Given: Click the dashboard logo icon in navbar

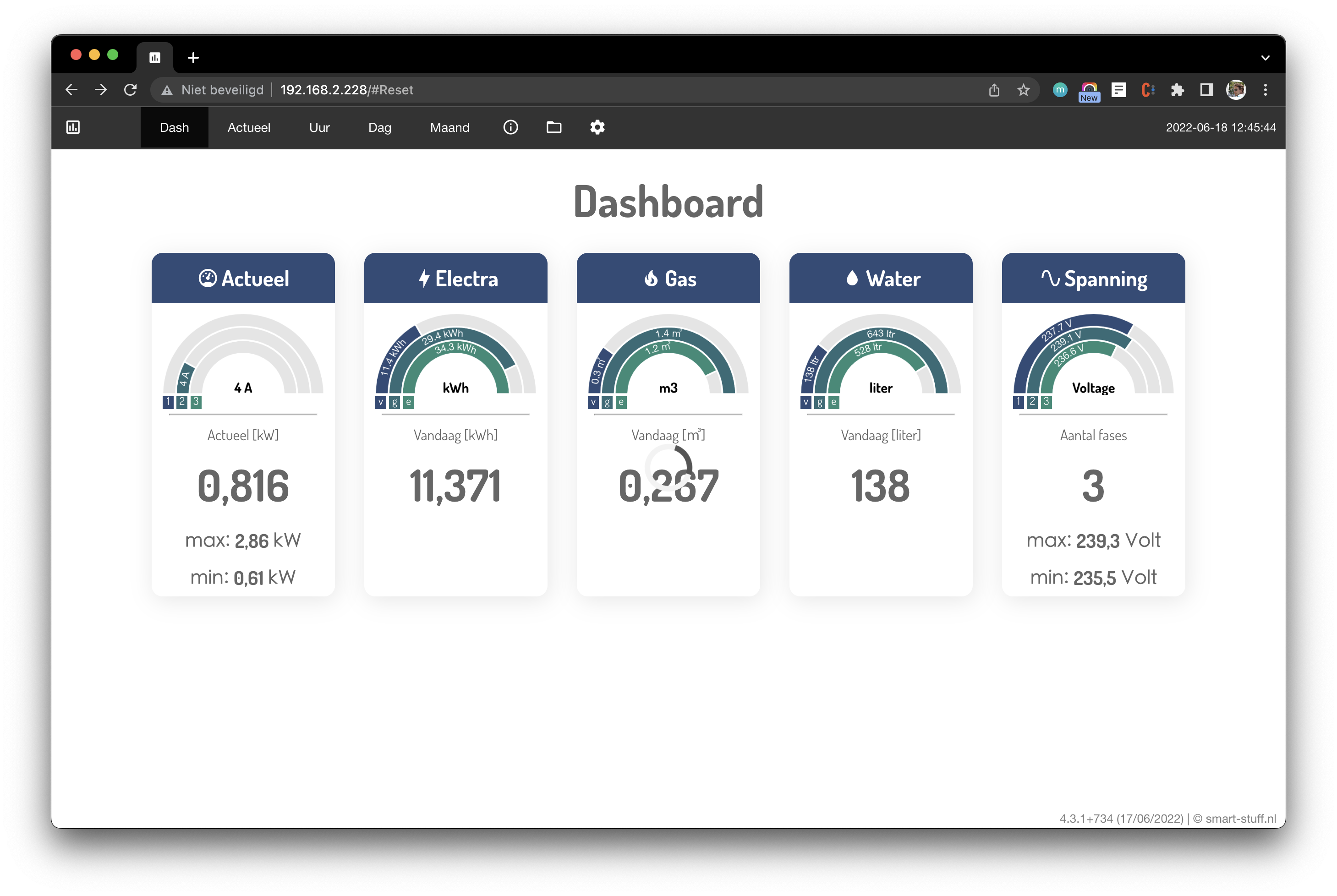Looking at the screenshot, I should pos(73,127).
